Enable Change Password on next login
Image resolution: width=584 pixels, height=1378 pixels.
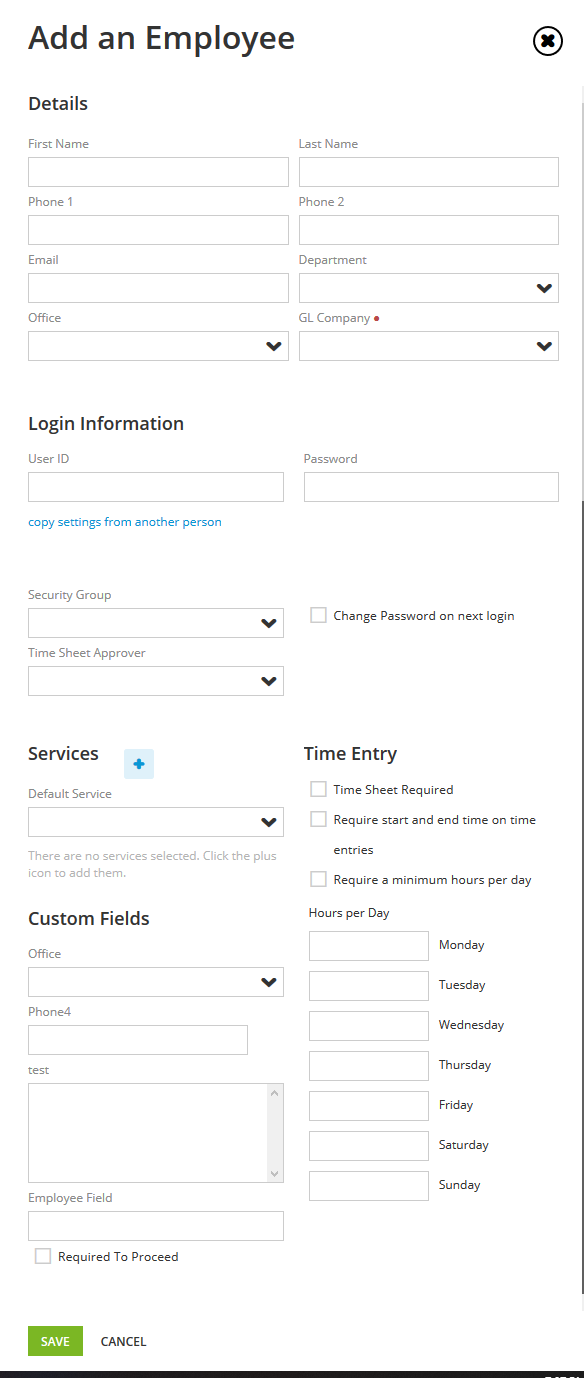[x=317, y=614]
